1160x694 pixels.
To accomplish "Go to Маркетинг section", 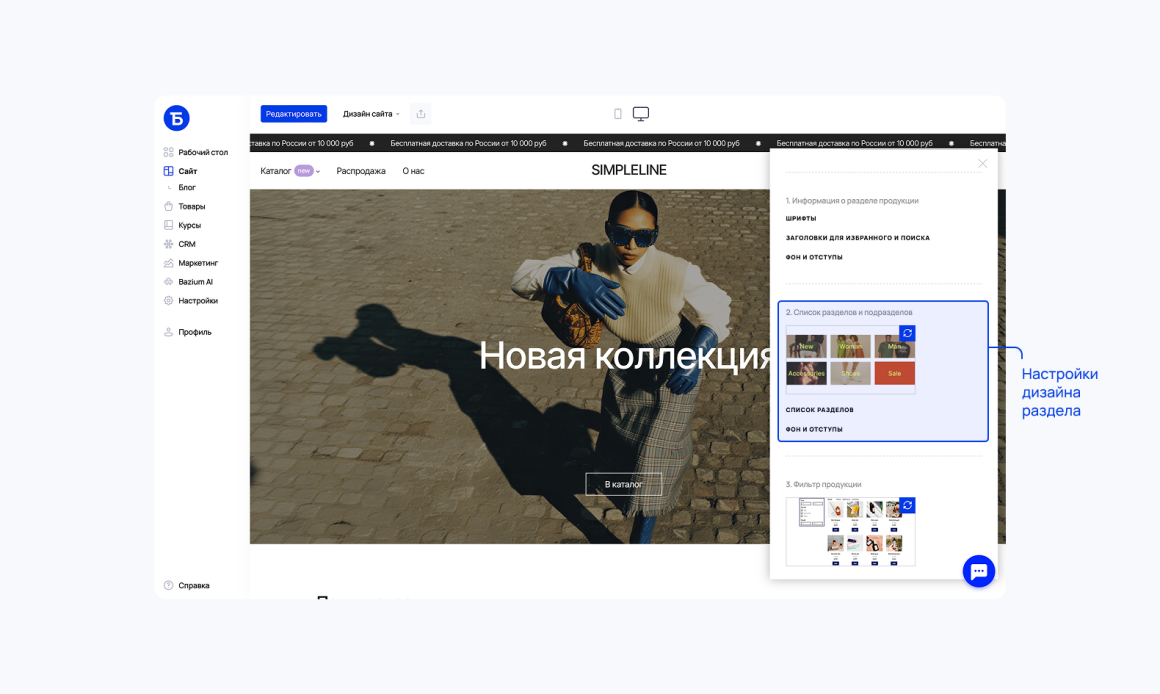I will coord(198,263).
